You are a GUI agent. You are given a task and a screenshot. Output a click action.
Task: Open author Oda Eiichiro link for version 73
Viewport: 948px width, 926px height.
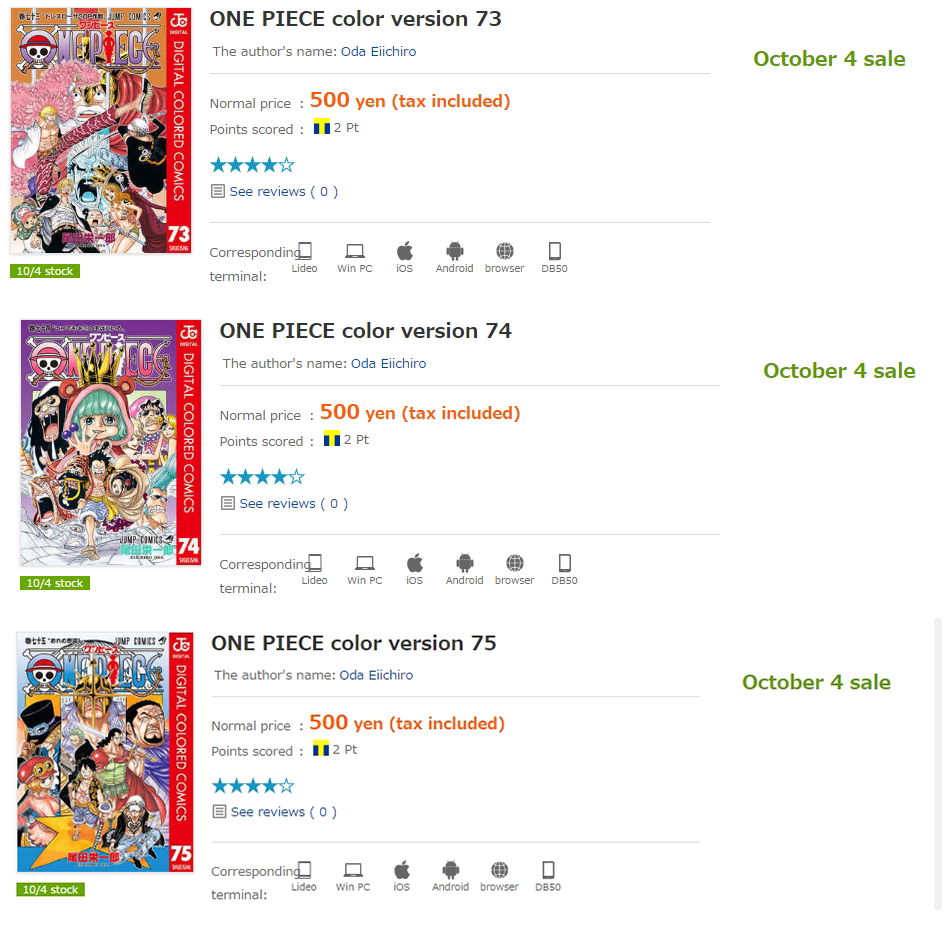[378, 51]
